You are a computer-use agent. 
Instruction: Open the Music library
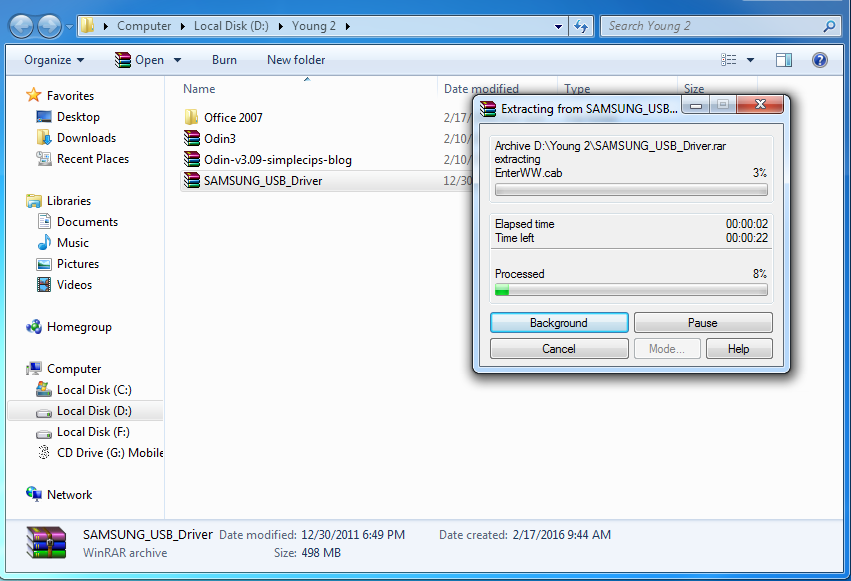[x=73, y=243]
